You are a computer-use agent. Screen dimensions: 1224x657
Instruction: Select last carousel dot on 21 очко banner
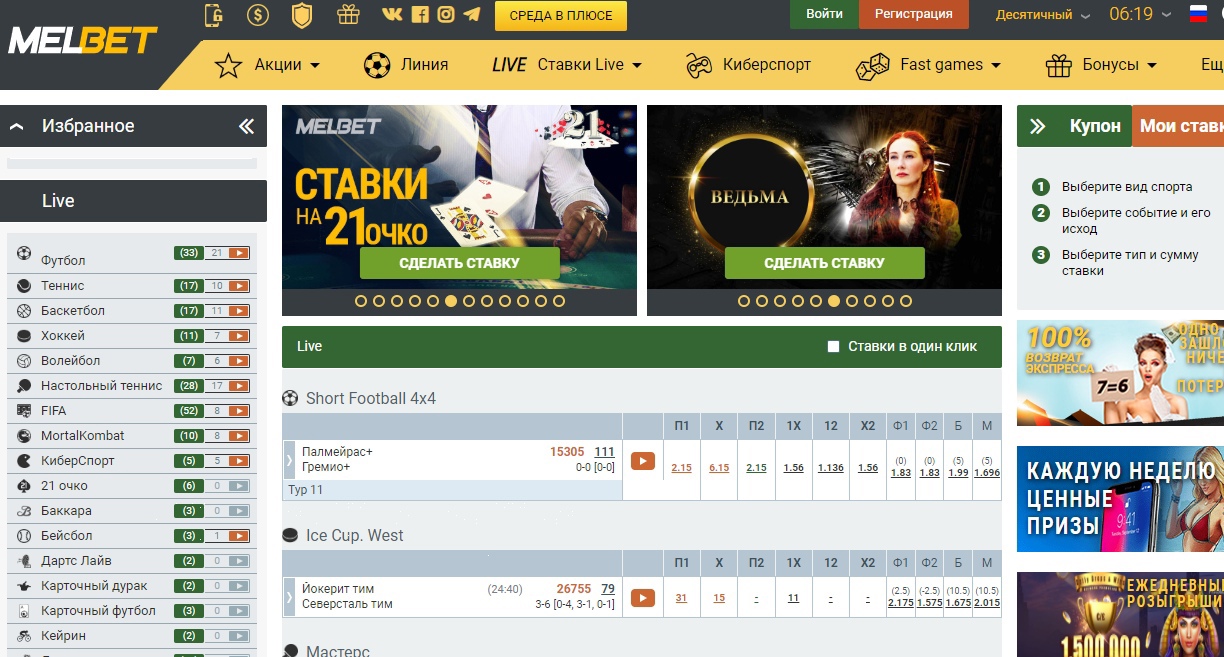pos(559,300)
